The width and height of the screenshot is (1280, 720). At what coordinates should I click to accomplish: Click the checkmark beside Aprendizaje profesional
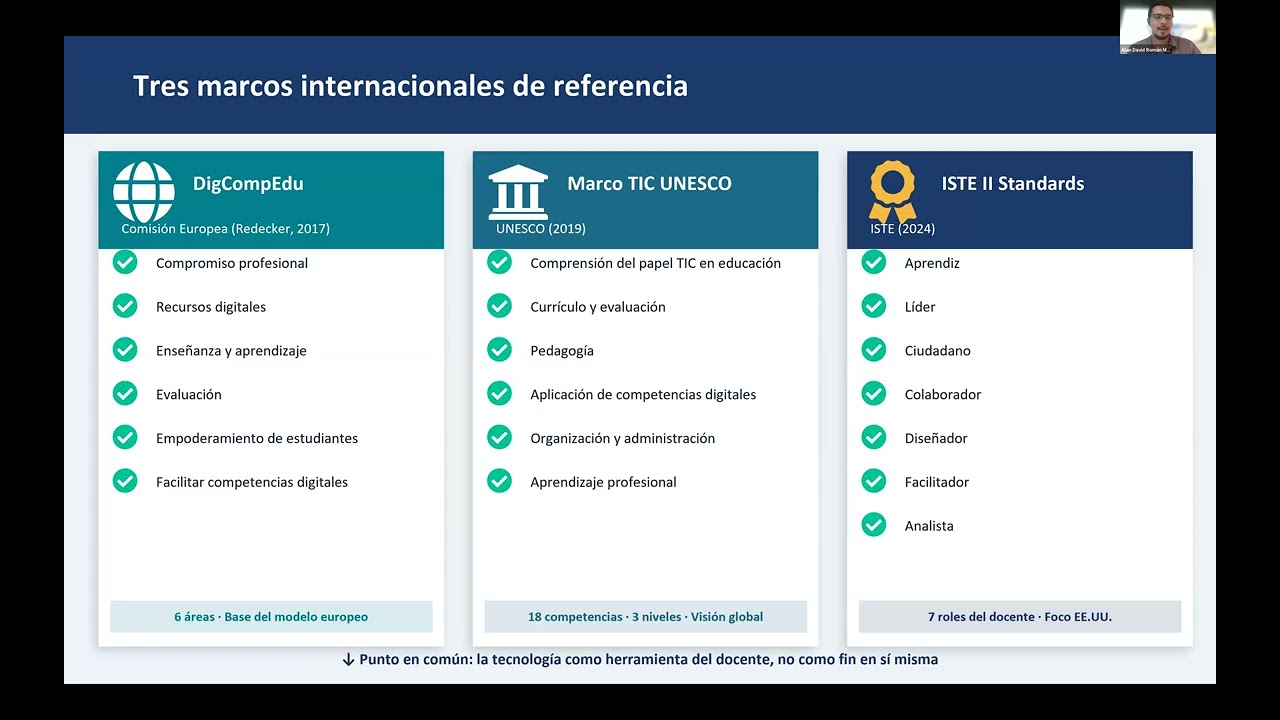499,481
